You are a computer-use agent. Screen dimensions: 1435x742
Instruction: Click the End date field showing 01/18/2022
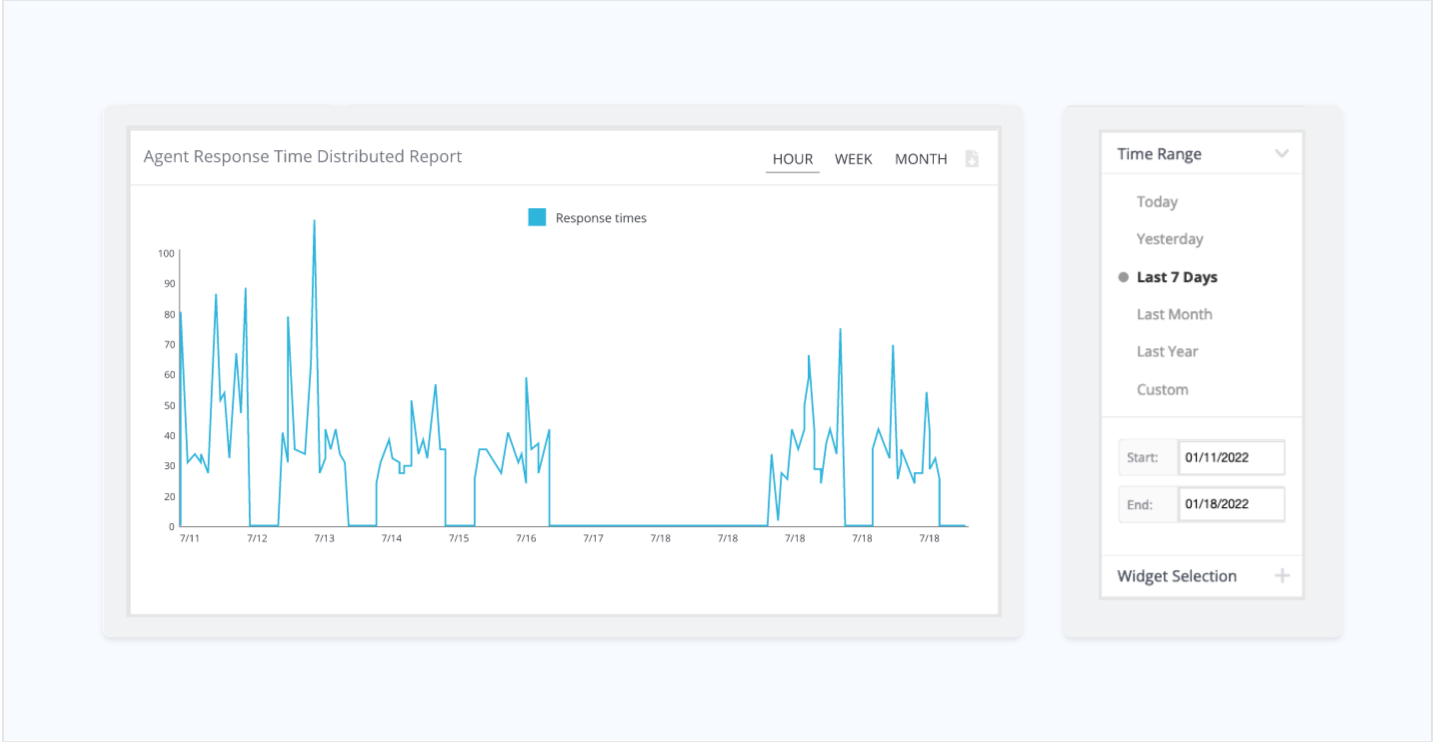(1231, 504)
